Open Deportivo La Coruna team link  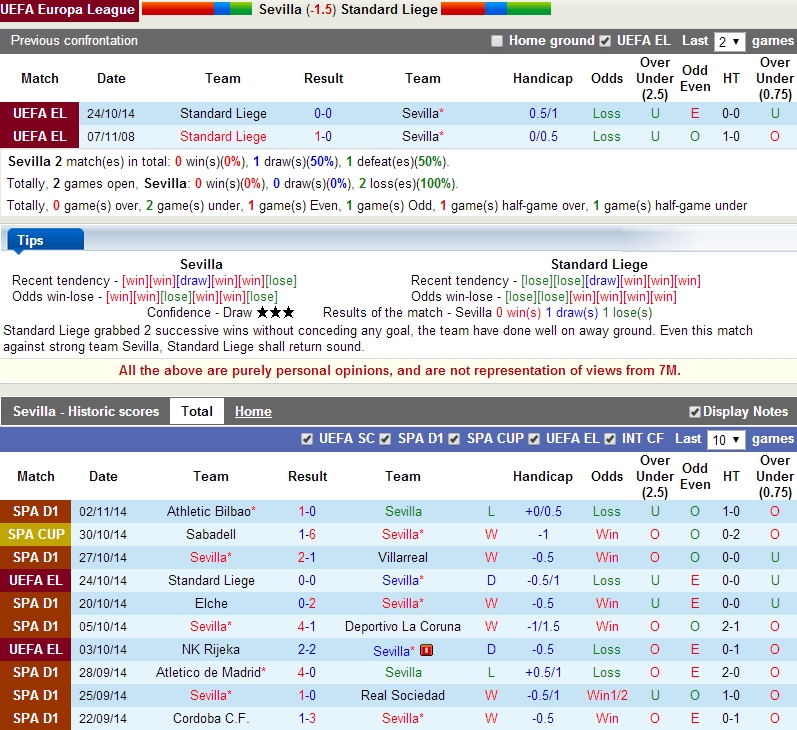pos(403,626)
